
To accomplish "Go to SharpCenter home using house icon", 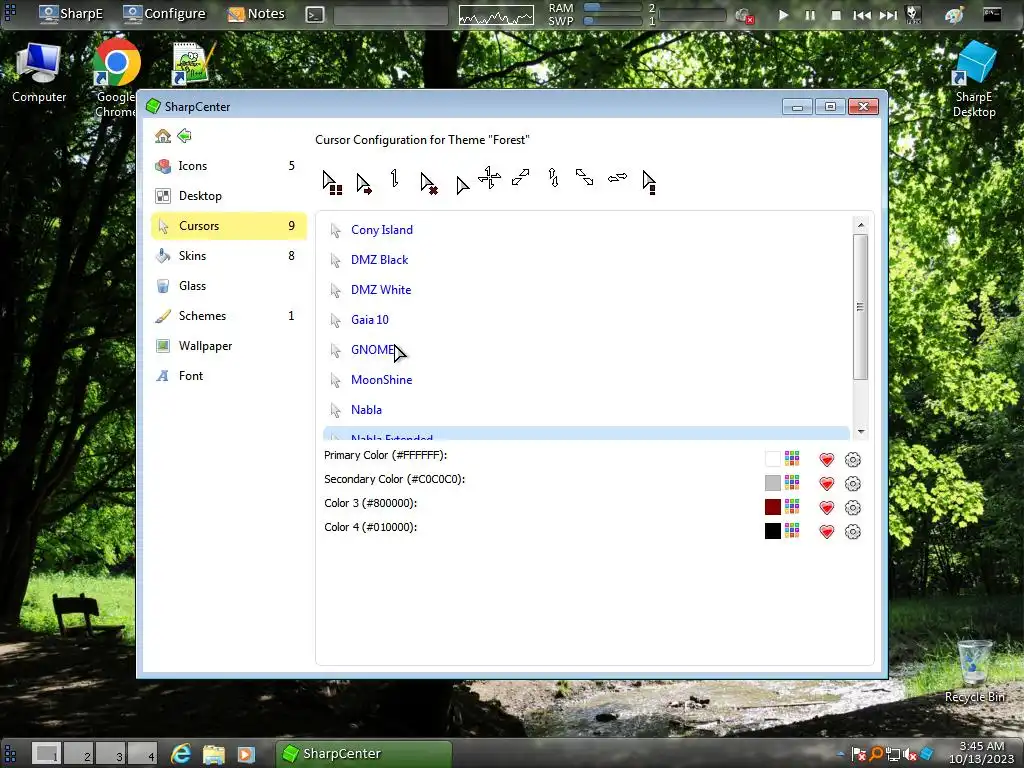I will [163, 136].
